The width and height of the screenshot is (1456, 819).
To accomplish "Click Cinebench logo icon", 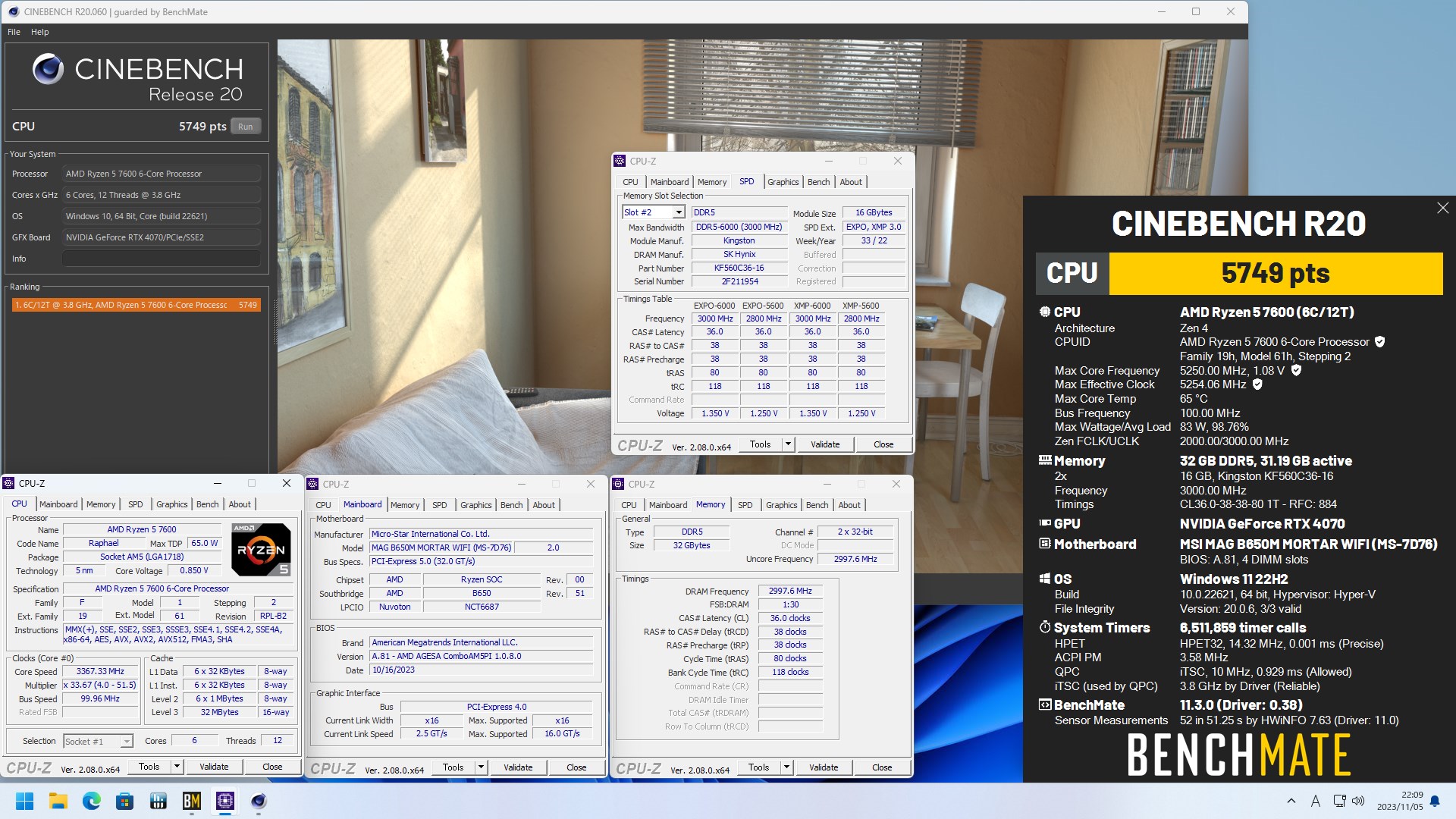I will point(48,69).
